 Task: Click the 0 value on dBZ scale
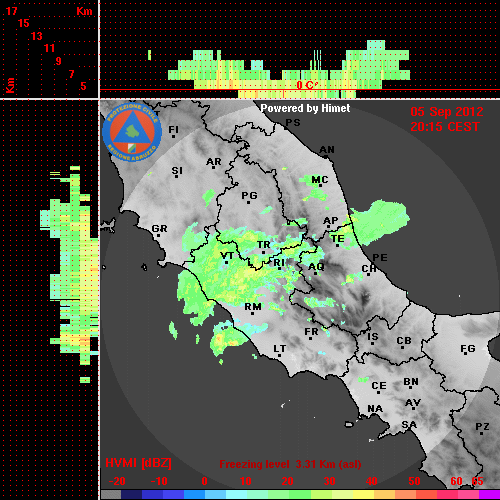(204, 481)
